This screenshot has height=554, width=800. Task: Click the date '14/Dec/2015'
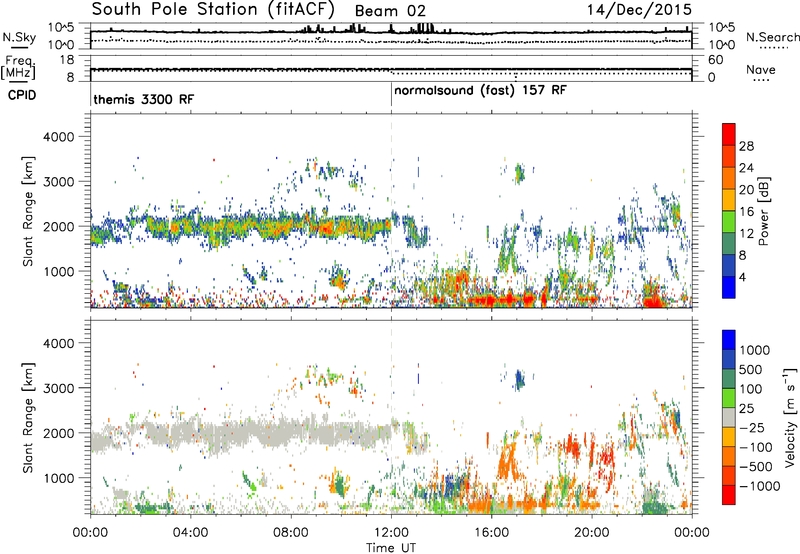[639, 9]
